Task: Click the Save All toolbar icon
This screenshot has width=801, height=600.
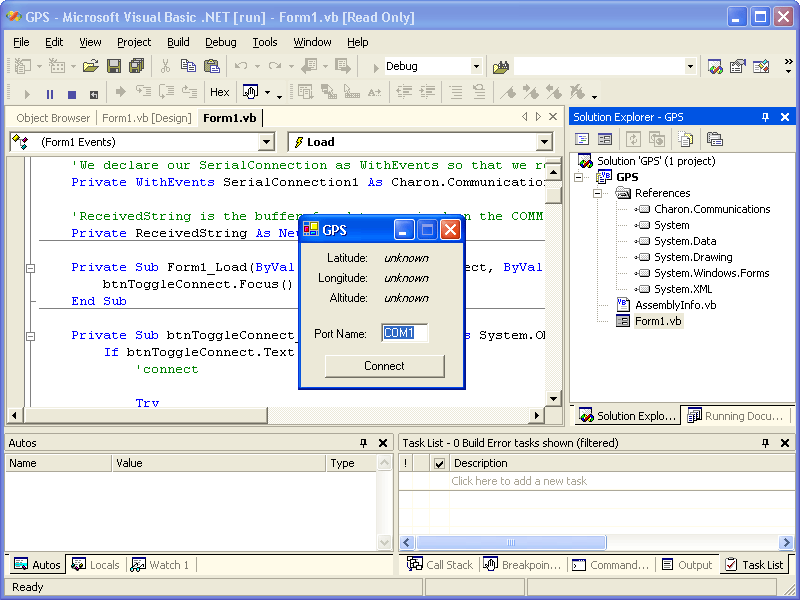Action: pyautogui.click(x=136, y=66)
